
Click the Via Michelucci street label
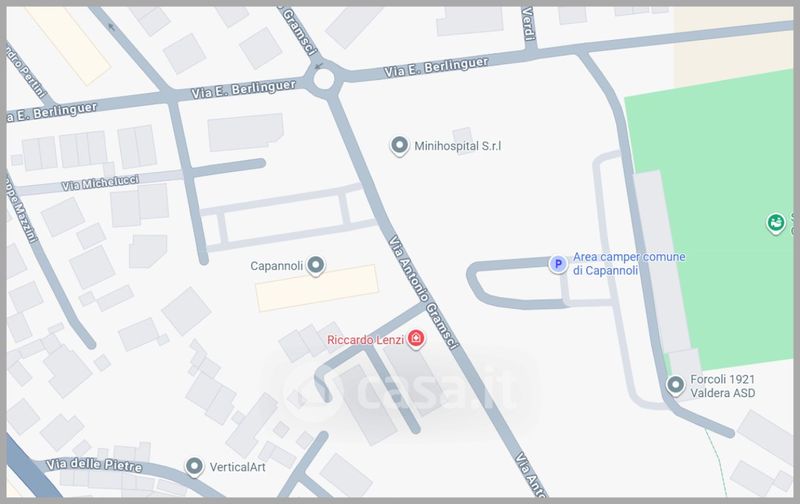101,183
